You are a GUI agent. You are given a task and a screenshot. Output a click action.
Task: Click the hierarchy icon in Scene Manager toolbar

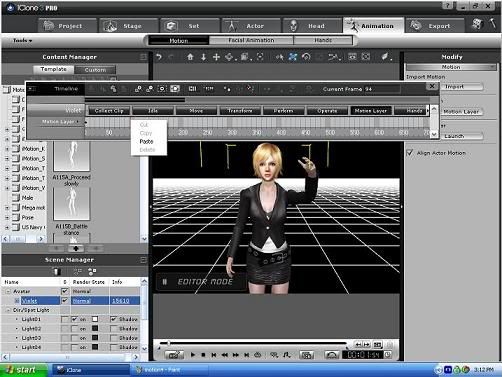(x=92, y=271)
